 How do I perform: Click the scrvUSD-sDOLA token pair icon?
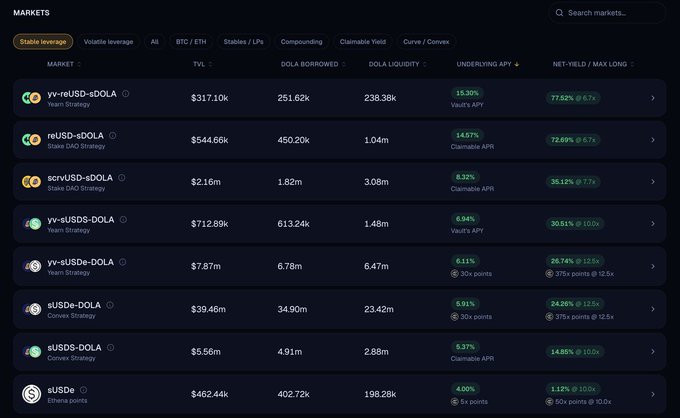click(x=31, y=182)
